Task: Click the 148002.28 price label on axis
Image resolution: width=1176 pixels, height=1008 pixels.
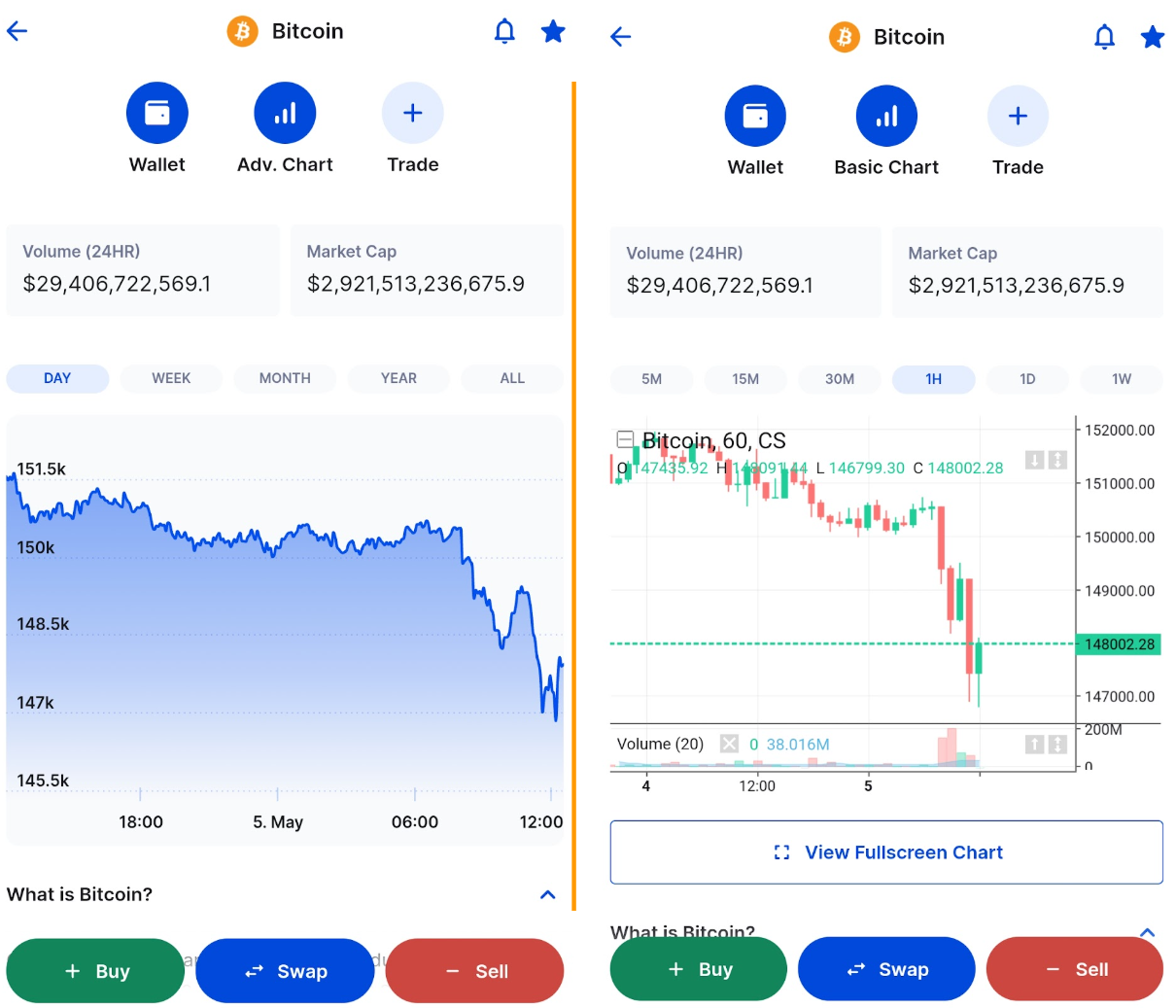Action: 1120,644
